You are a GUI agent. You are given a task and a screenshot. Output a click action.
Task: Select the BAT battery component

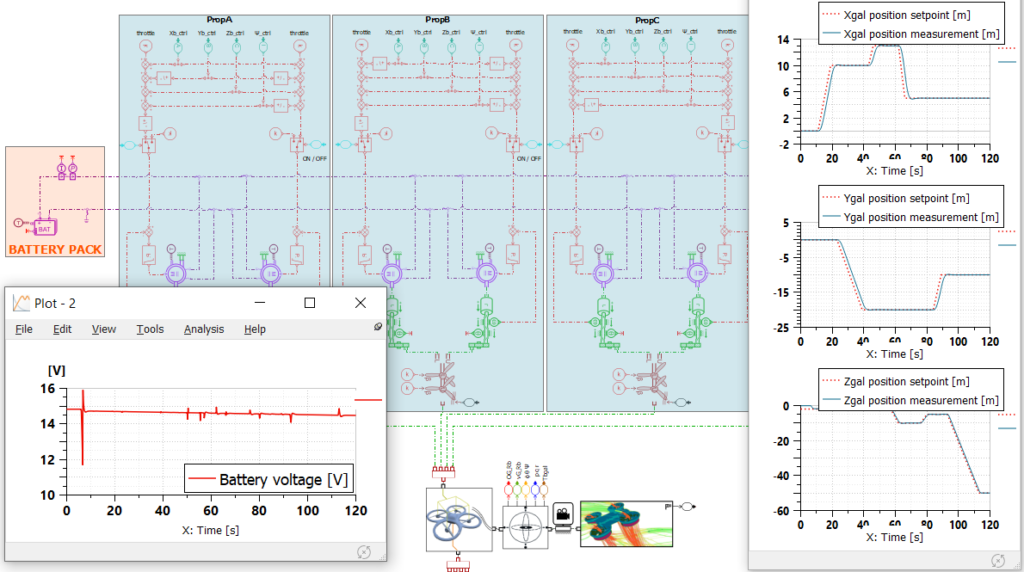(44, 227)
